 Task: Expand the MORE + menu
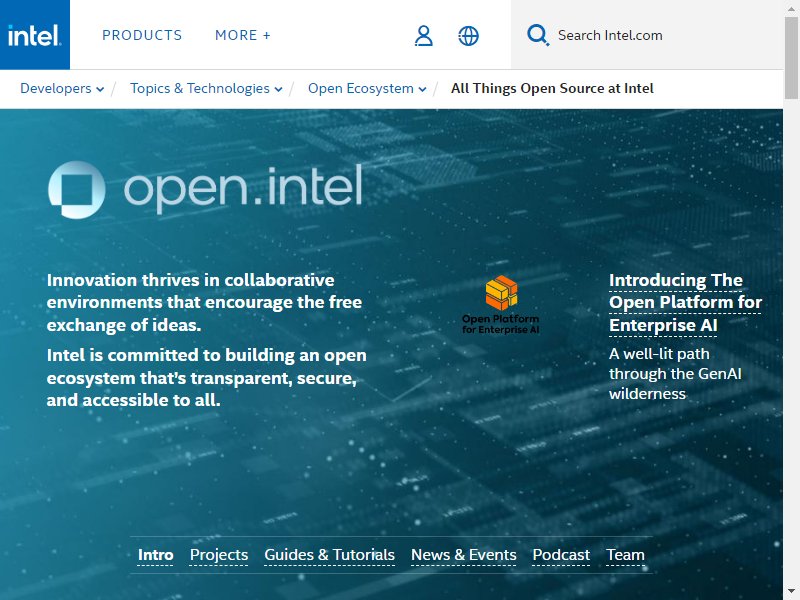pyautogui.click(x=243, y=35)
